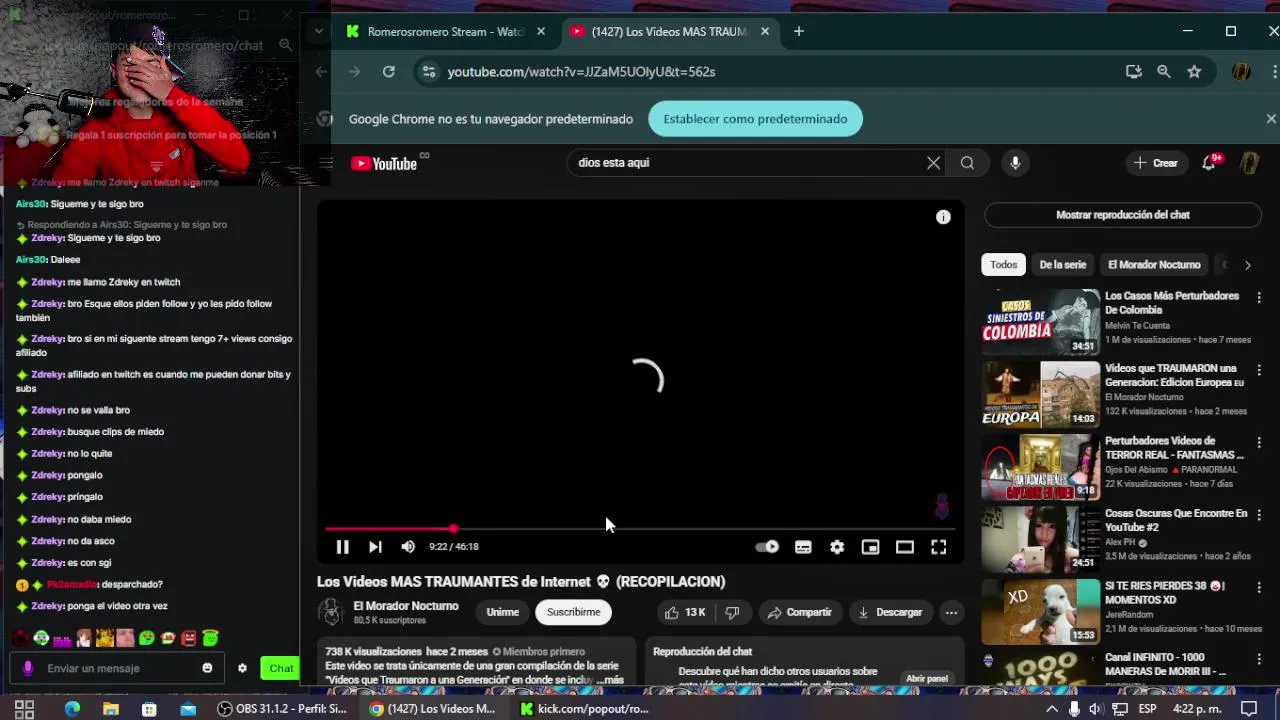Switch to OBS 31.1.2 taskbar window
The width and height of the screenshot is (1280, 720).
pyautogui.click(x=283, y=709)
